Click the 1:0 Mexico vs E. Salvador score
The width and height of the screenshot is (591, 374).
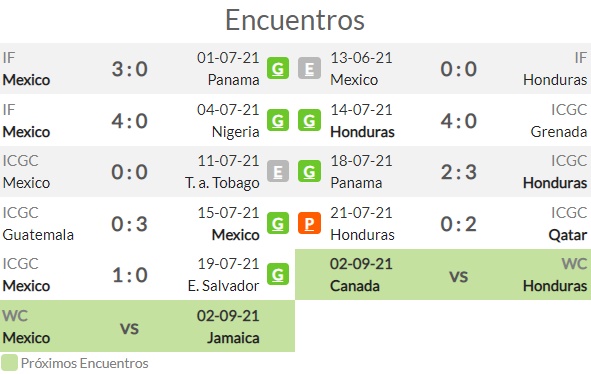point(129,275)
